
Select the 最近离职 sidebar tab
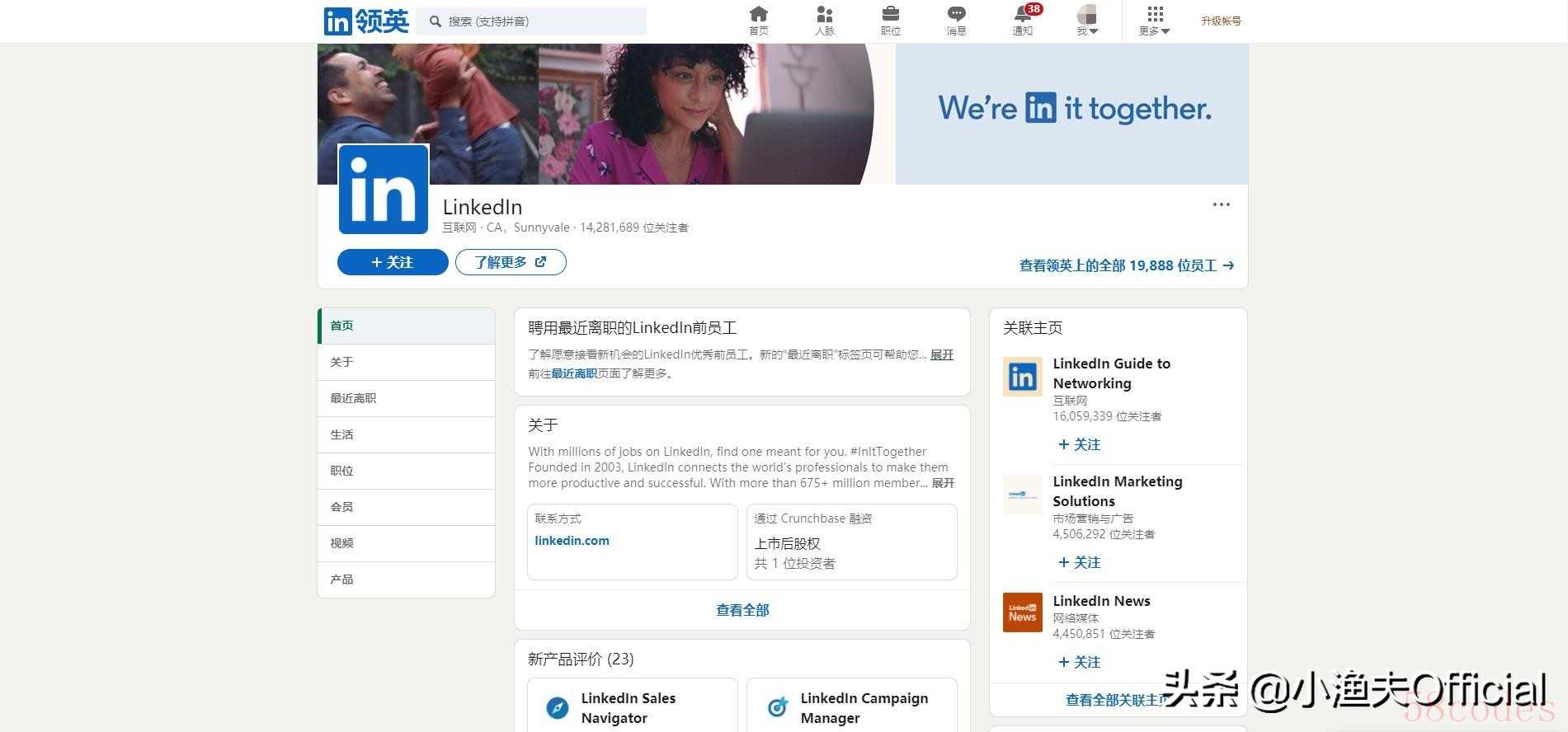point(407,398)
